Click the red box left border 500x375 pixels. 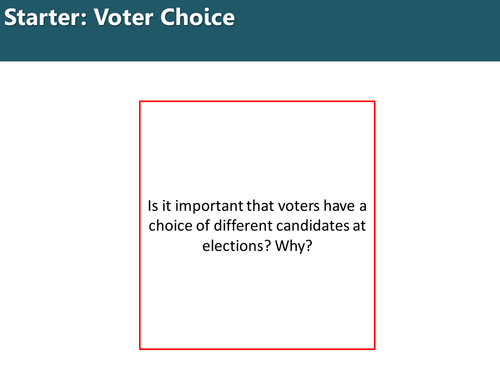[x=140, y=225]
